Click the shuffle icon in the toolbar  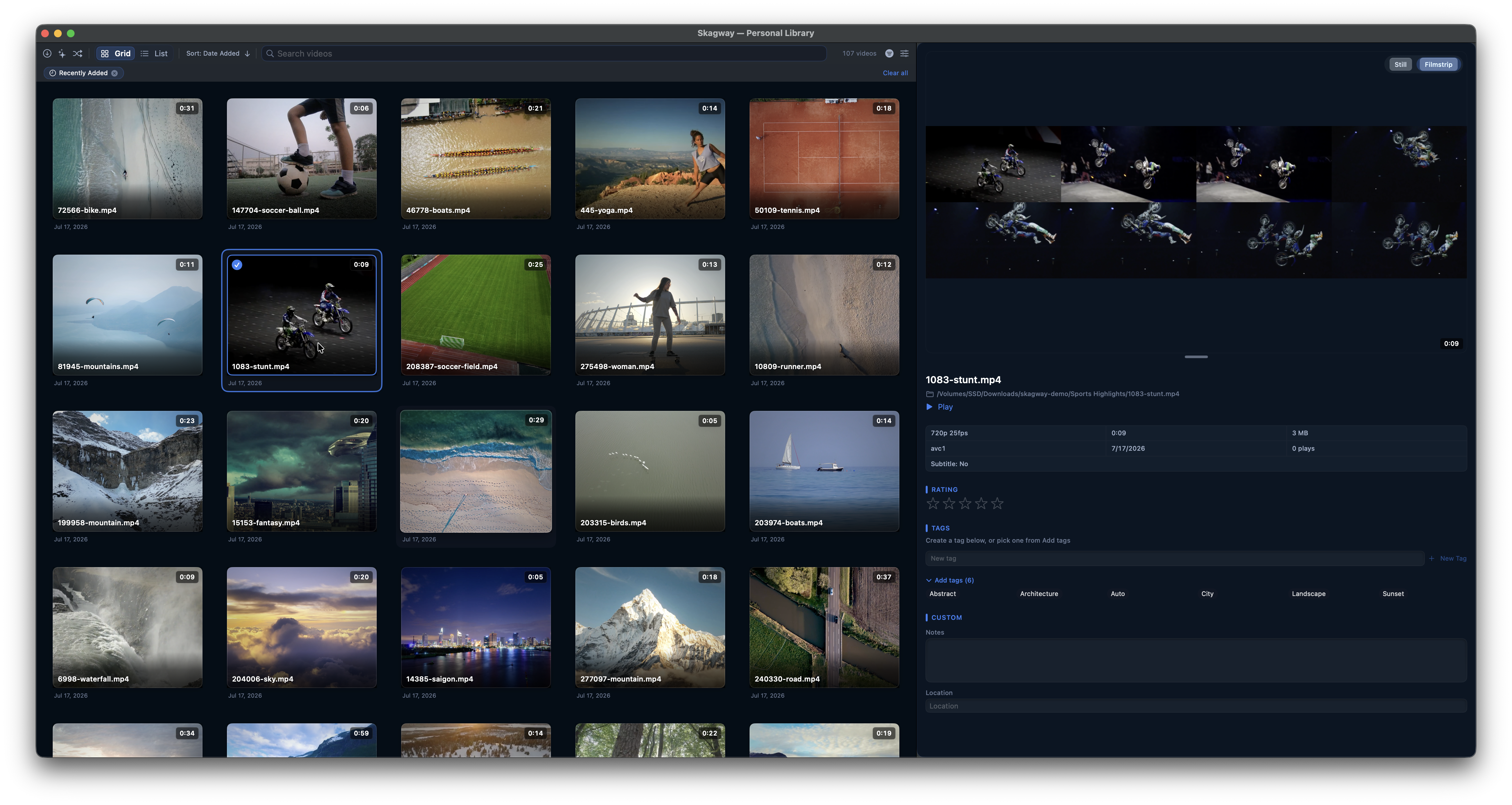click(x=77, y=53)
